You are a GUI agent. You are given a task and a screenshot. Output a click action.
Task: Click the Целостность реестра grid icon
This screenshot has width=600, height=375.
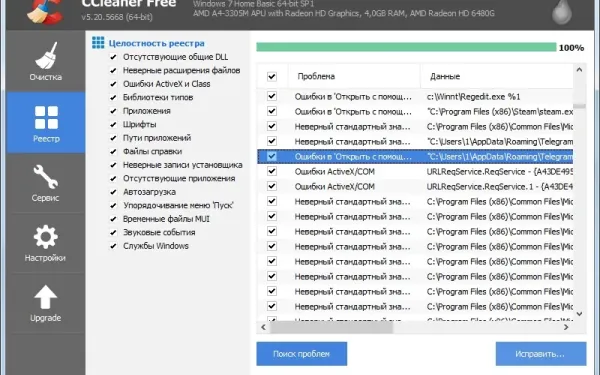click(98, 43)
